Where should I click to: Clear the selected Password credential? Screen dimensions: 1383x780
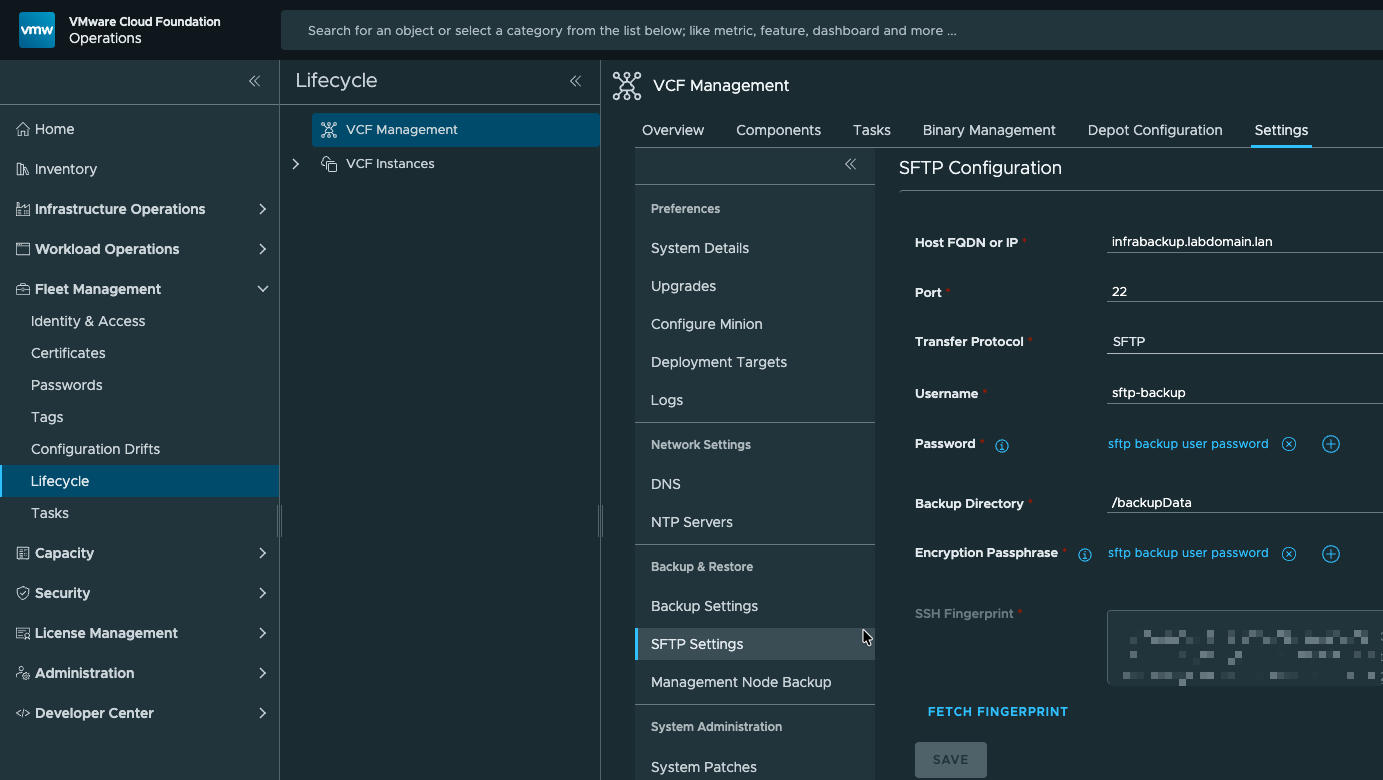click(1289, 444)
